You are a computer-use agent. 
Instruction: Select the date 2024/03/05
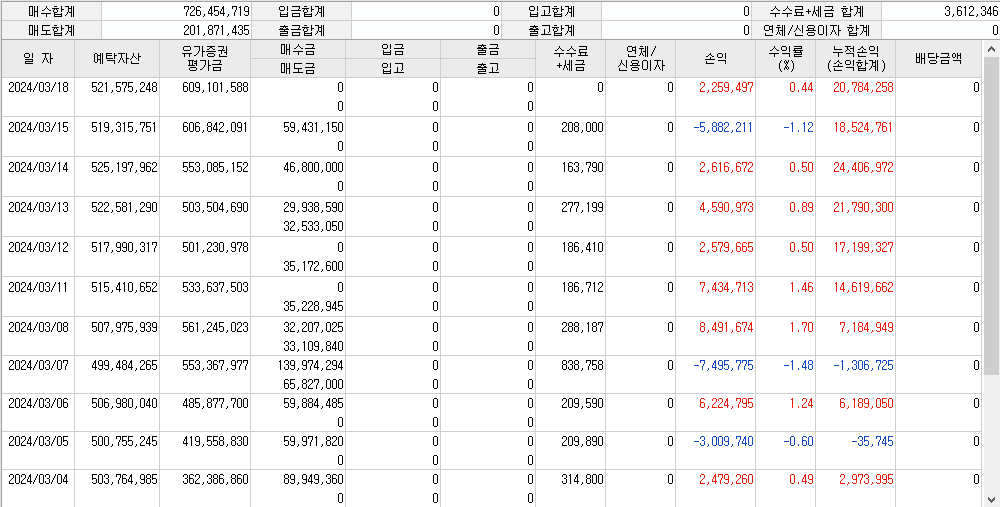[x=38, y=441]
